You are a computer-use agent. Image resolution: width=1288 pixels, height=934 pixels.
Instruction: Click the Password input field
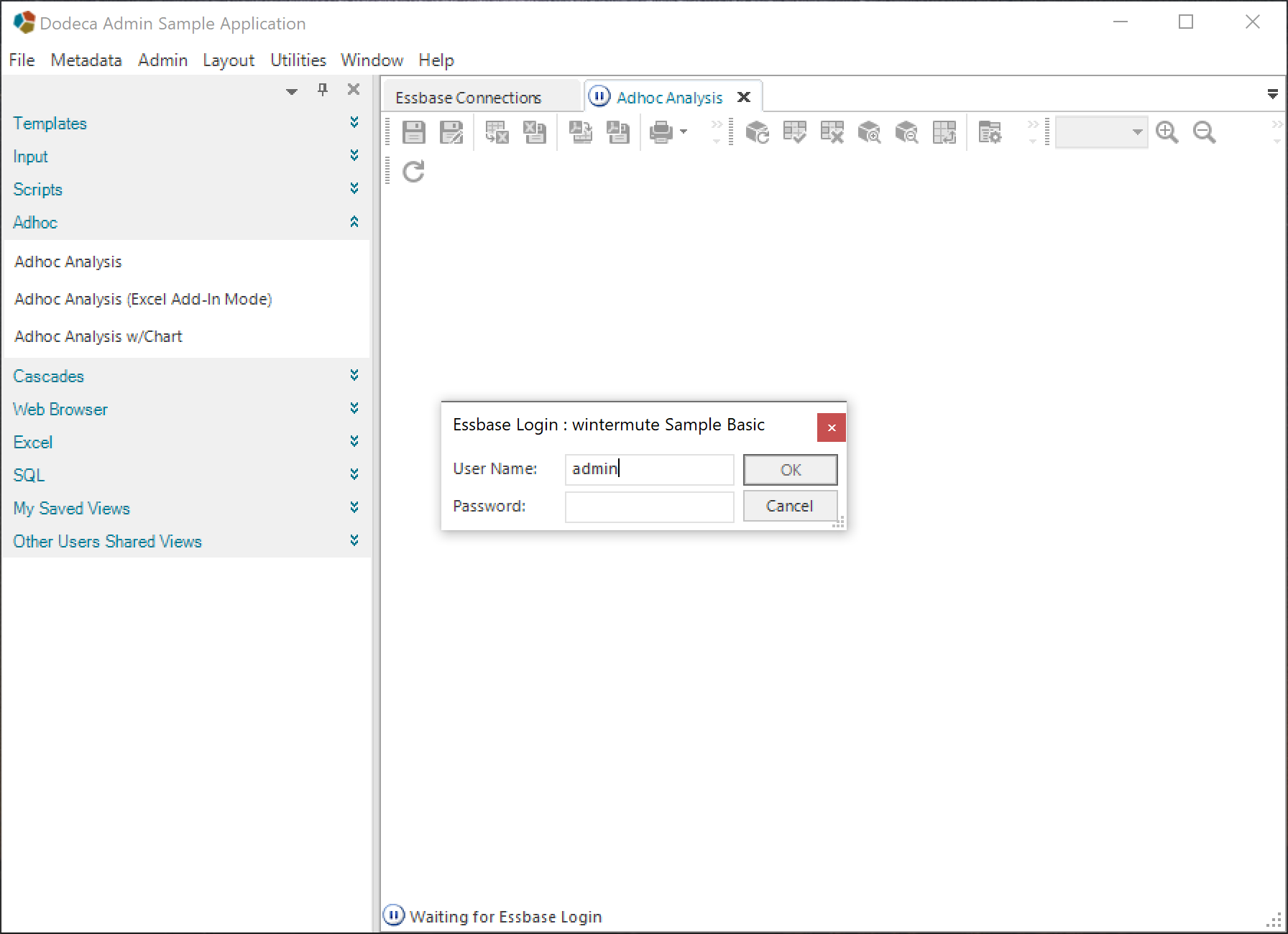point(649,507)
